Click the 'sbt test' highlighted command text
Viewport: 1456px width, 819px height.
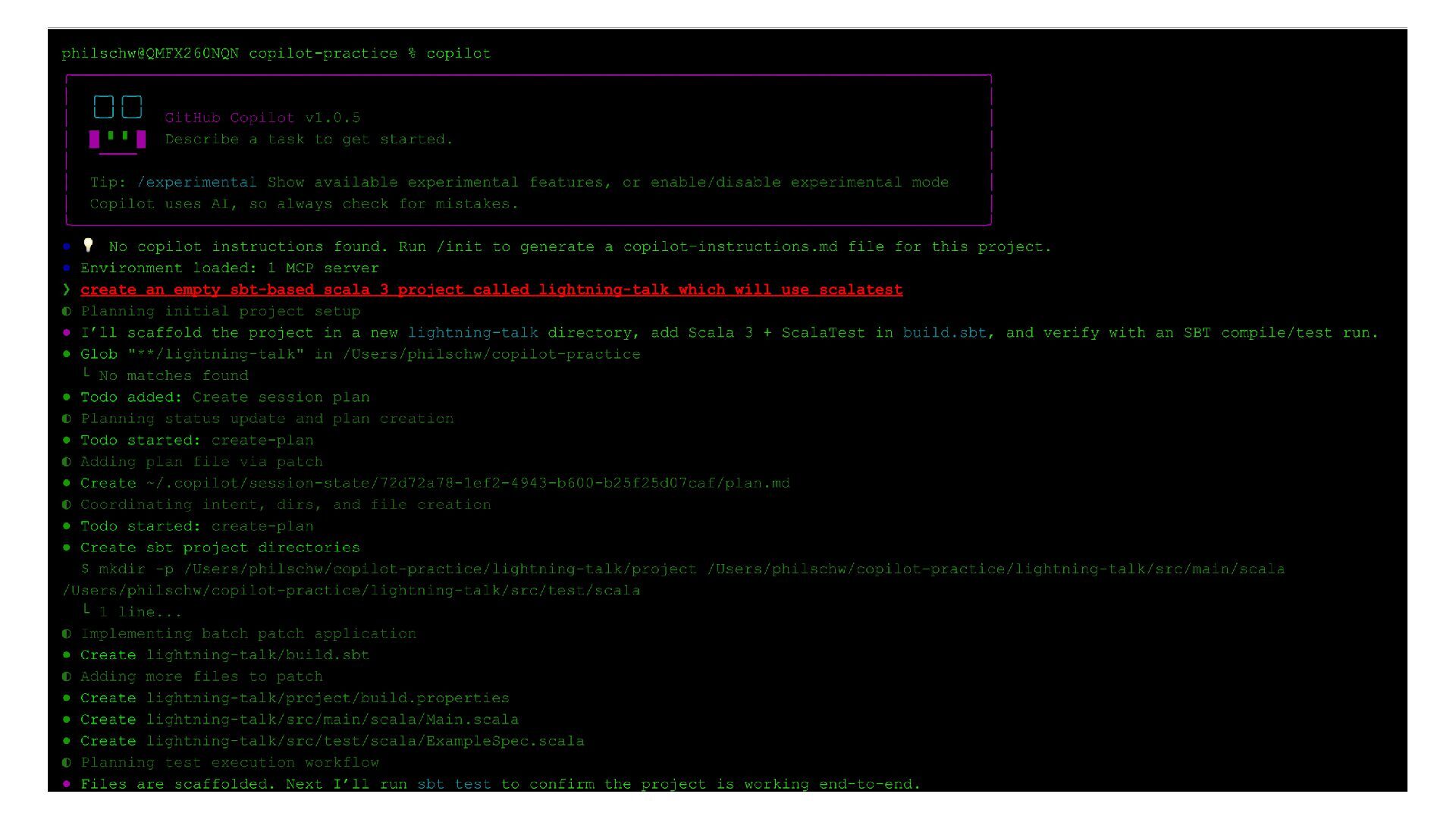[x=453, y=783]
